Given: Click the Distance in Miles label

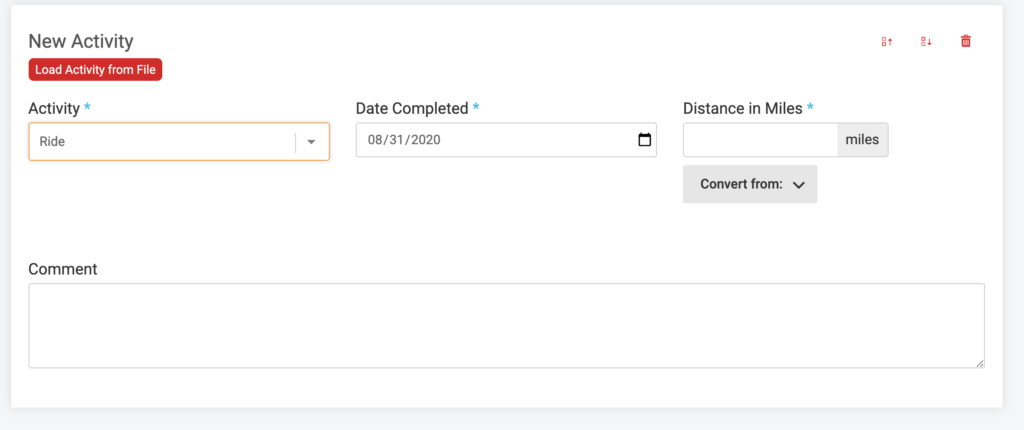Looking at the screenshot, I should pos(743,108).
